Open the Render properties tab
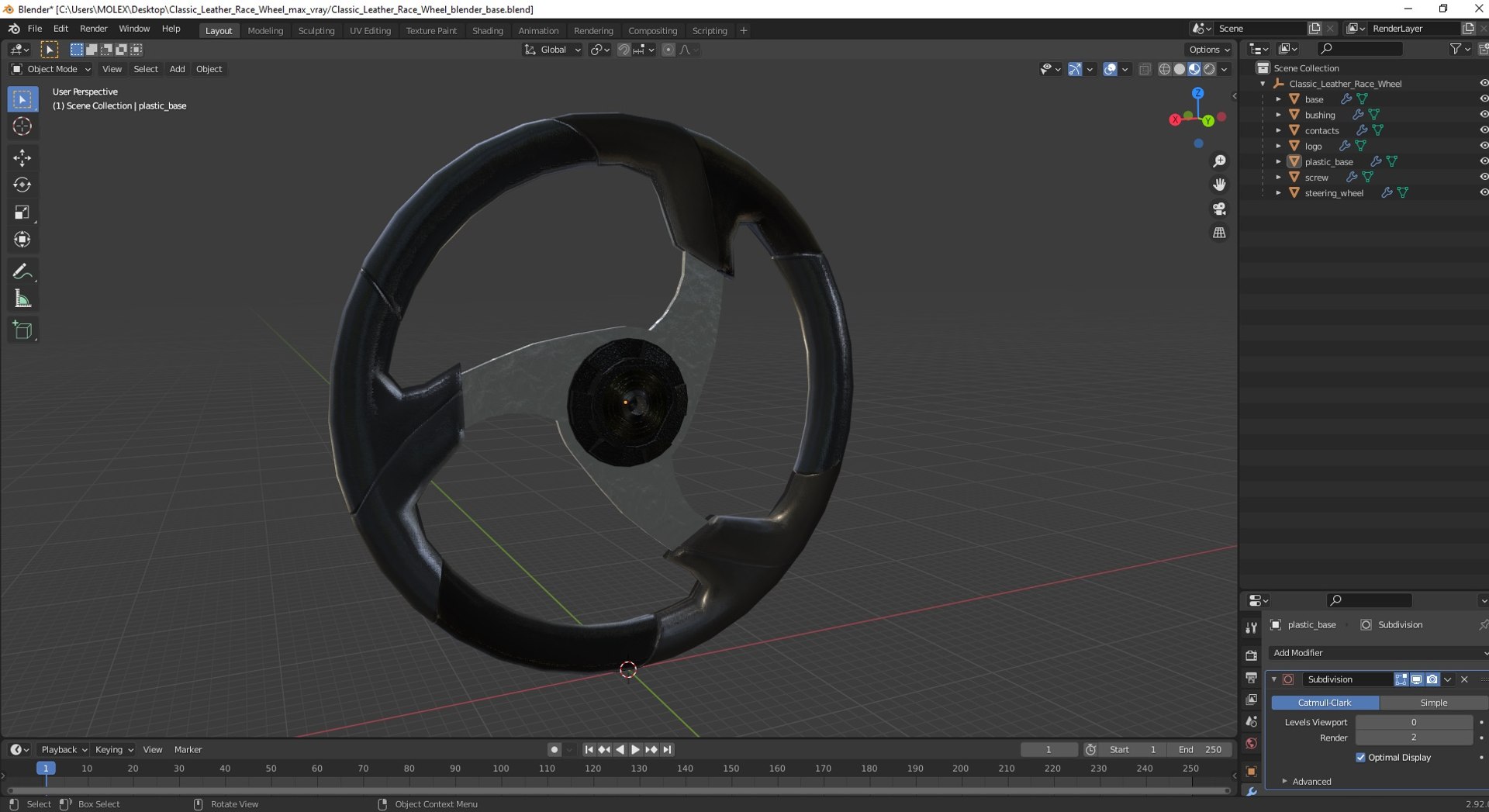1489x812 pixels. coord(1251,655)
